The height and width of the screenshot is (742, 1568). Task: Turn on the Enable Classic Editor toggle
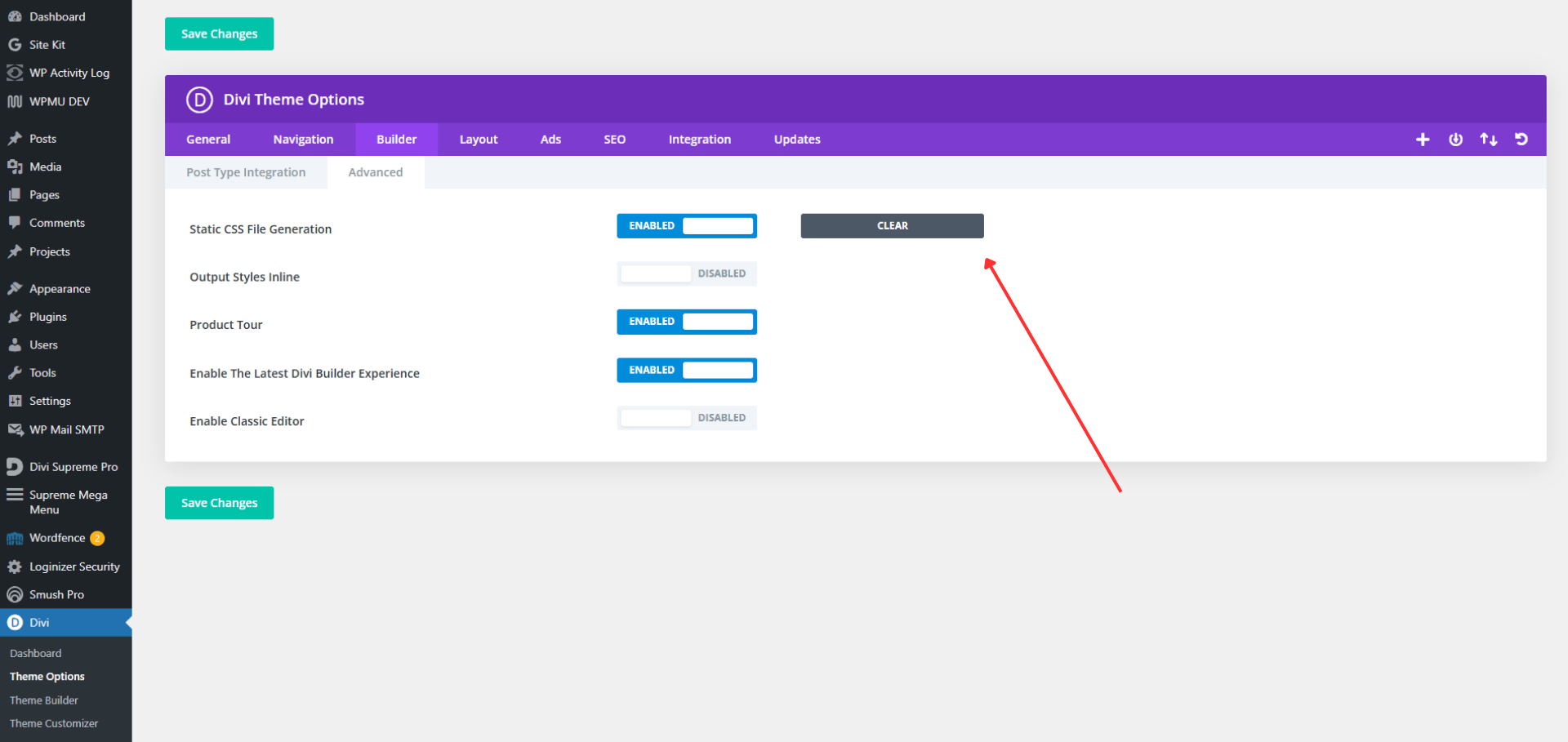click(686, 418)
